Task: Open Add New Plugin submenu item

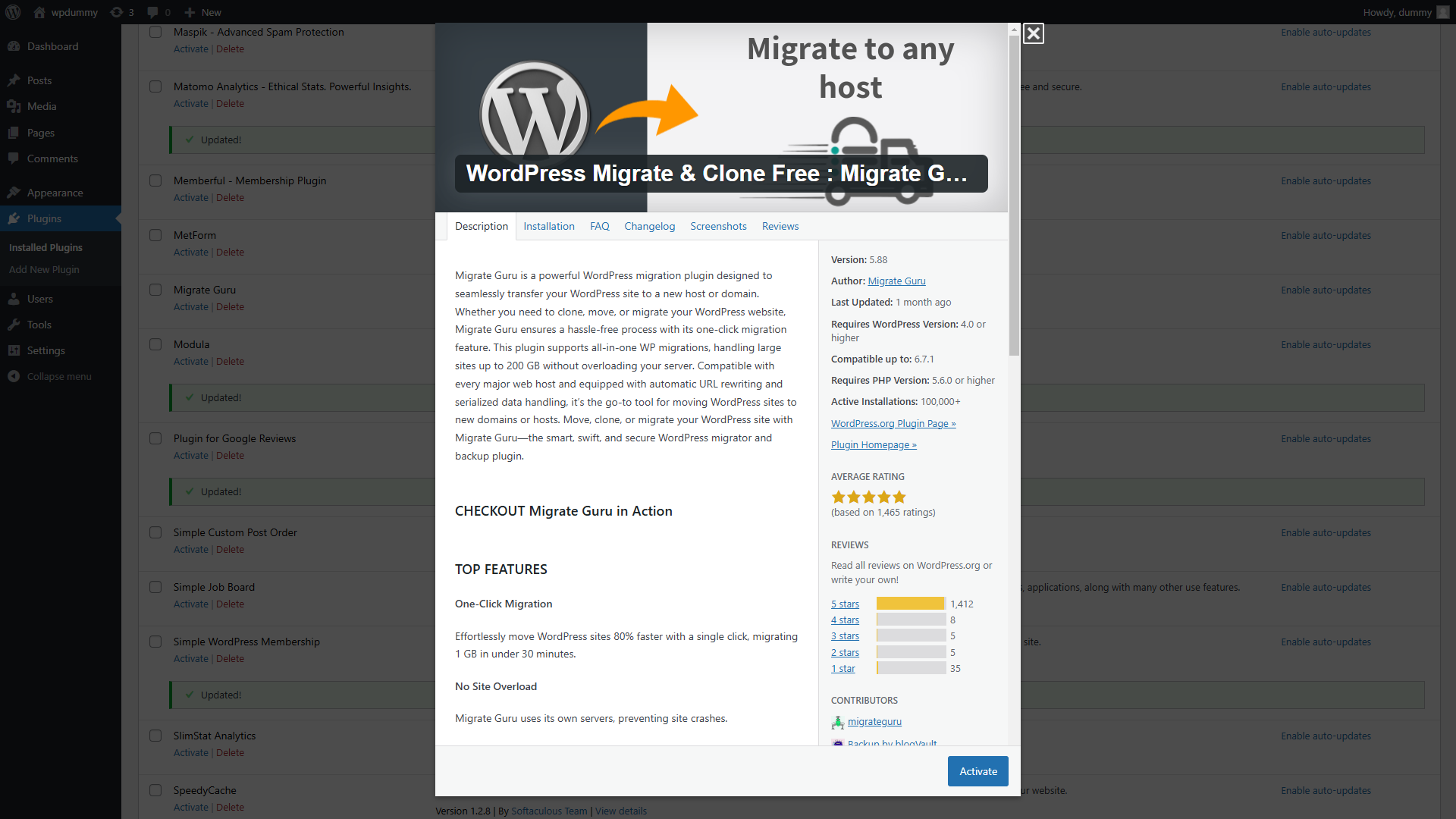Action: (x=44, y=269)
